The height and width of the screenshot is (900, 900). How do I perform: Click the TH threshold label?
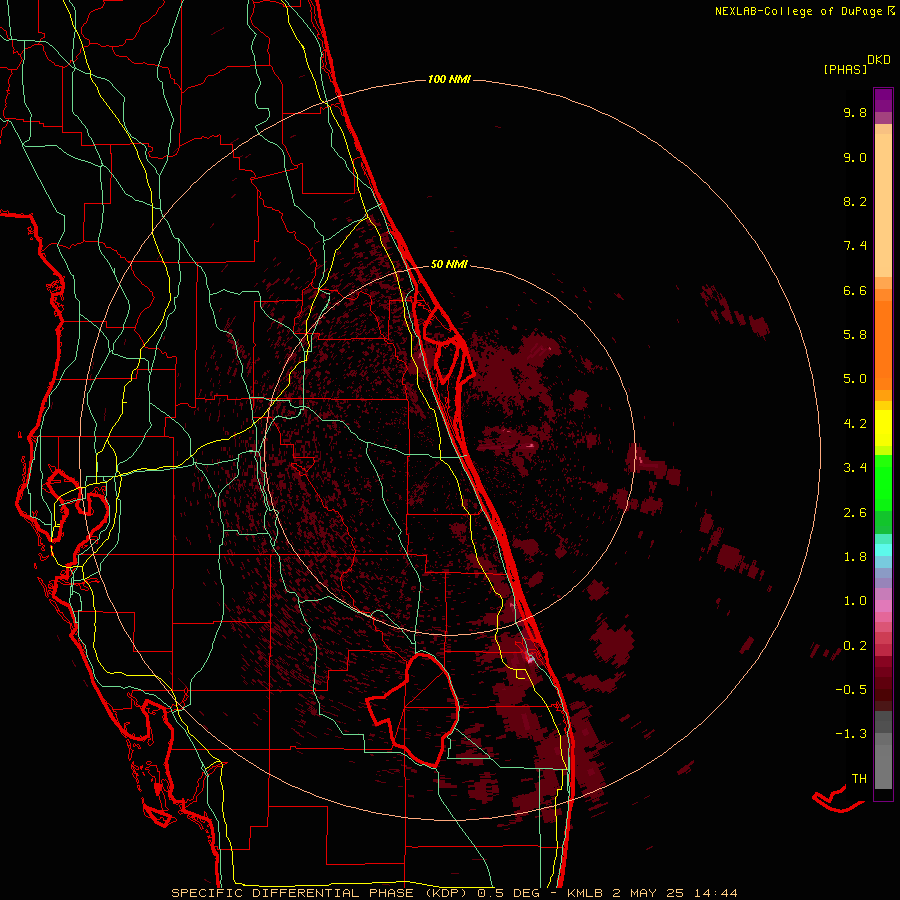[859, 779]
